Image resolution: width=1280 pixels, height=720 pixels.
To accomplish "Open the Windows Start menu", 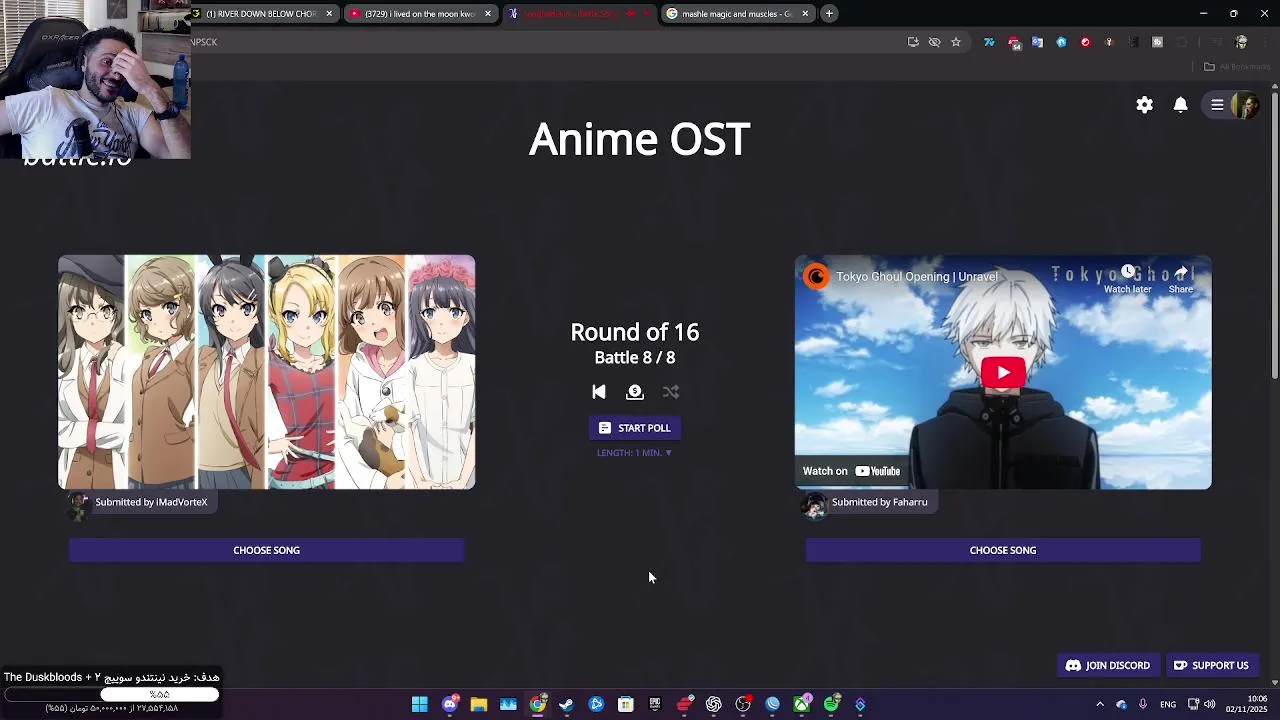I will point(420,705).
